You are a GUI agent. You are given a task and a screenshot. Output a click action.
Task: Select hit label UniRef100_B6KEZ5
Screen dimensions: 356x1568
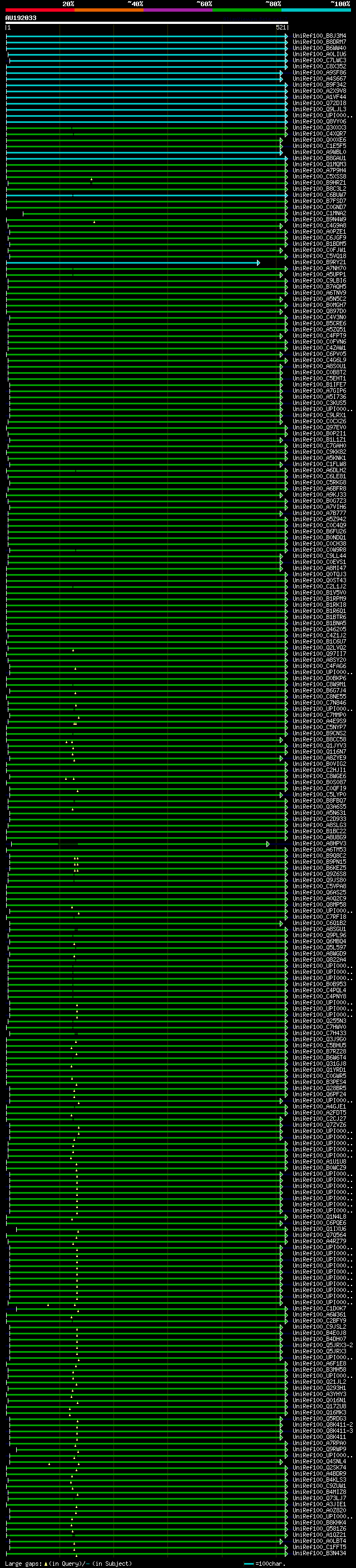tap(319, 868)
